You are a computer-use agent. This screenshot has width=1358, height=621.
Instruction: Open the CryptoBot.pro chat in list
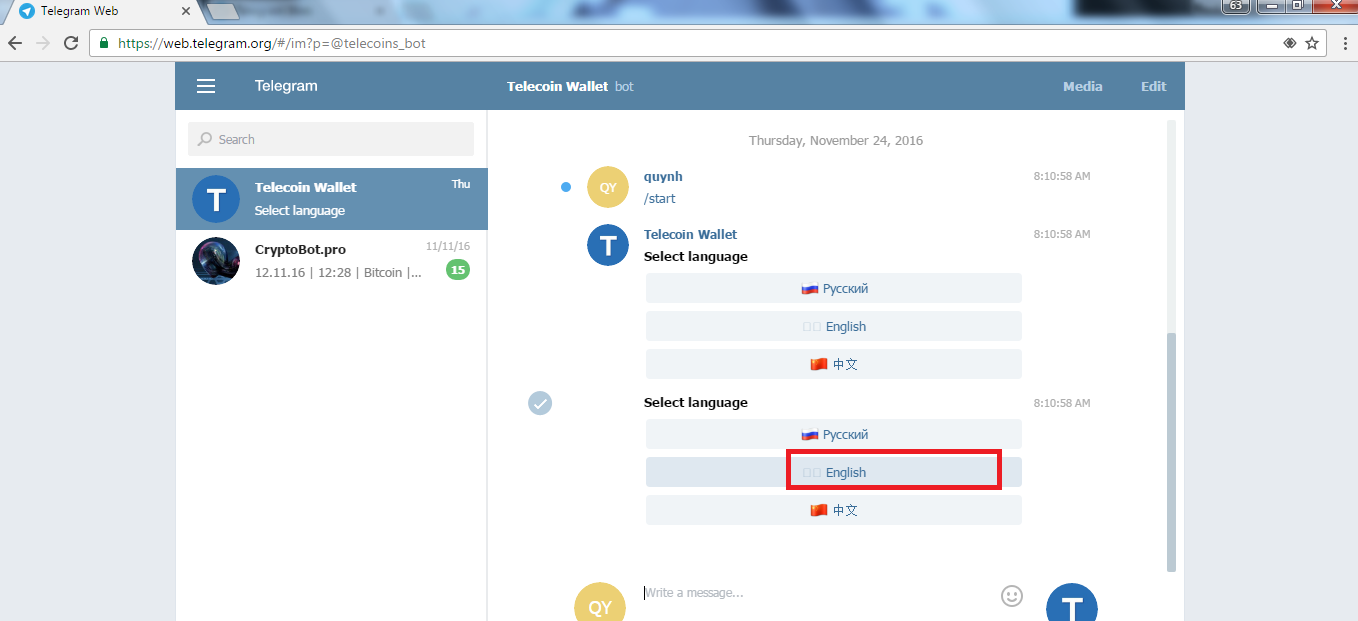click(x=332, y=261)
